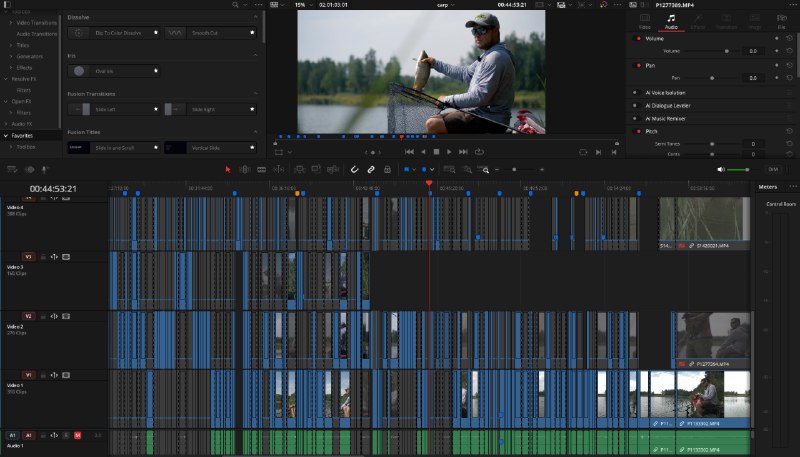Open the viewer zoom 15% dropdown
Image resolution: width=800 pixels, height=457 pixels.
304,5
